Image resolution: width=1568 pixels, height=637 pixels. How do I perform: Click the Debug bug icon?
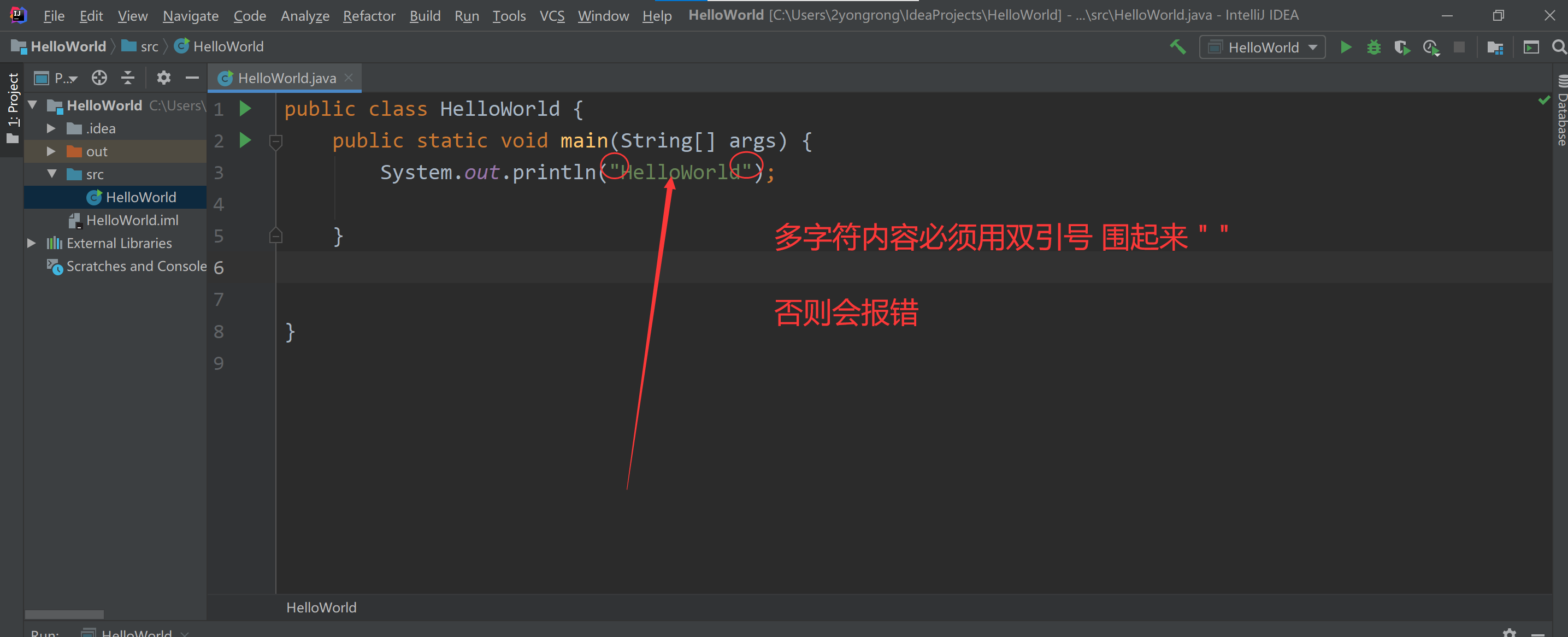click(x=1373, y=47)
